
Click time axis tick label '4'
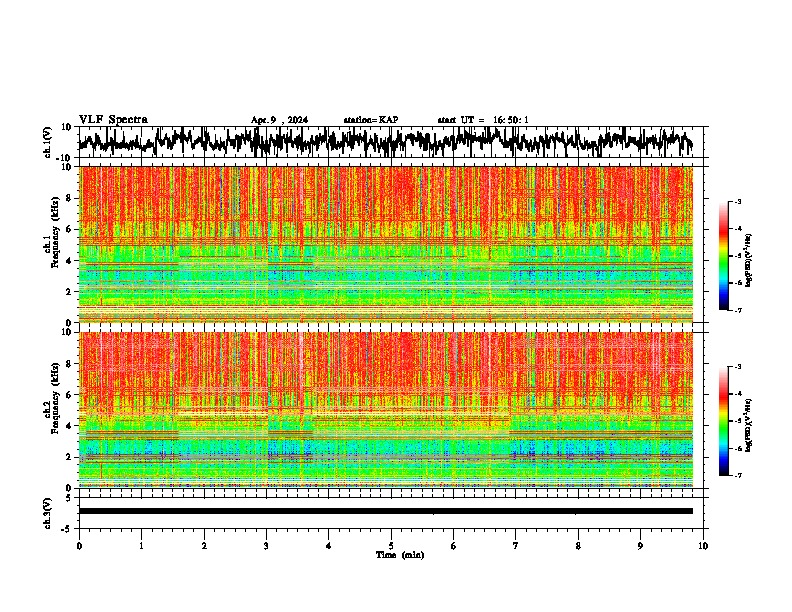coord(329,546)
